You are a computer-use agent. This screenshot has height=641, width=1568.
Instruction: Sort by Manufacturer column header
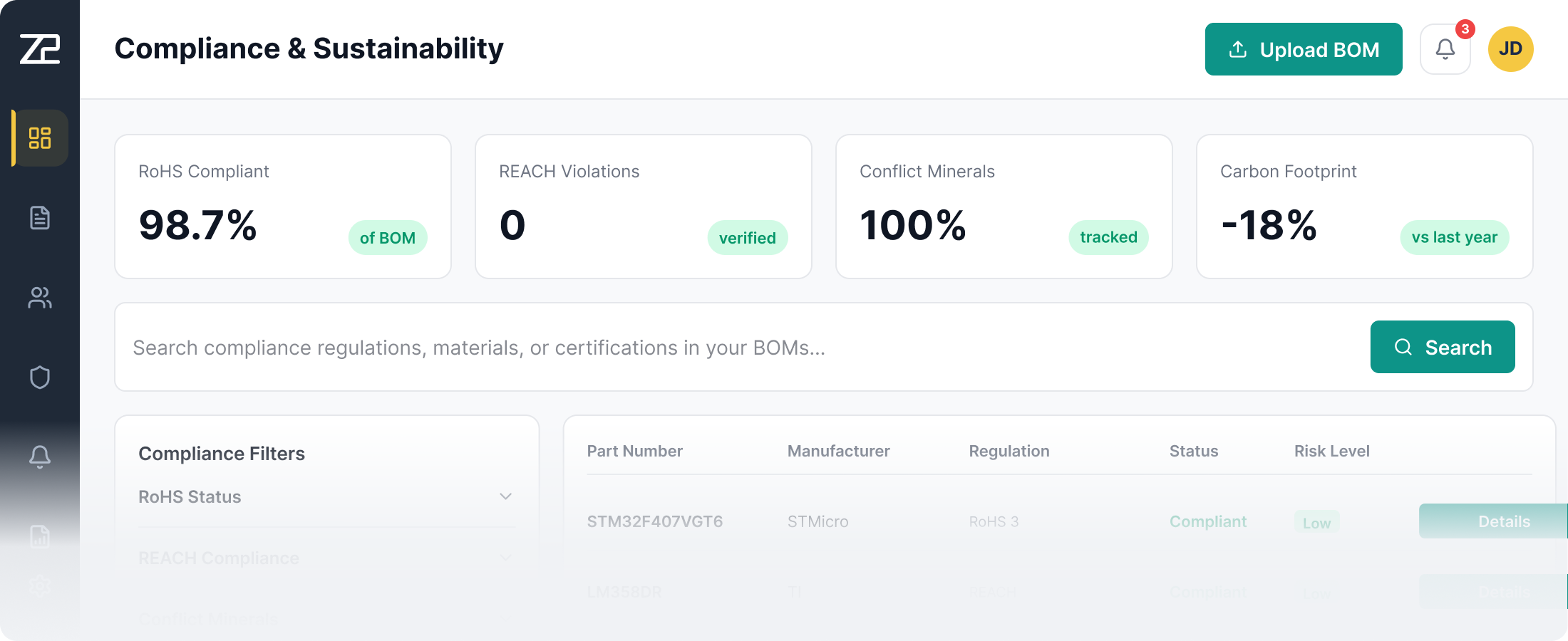click(x=838, y=451)
